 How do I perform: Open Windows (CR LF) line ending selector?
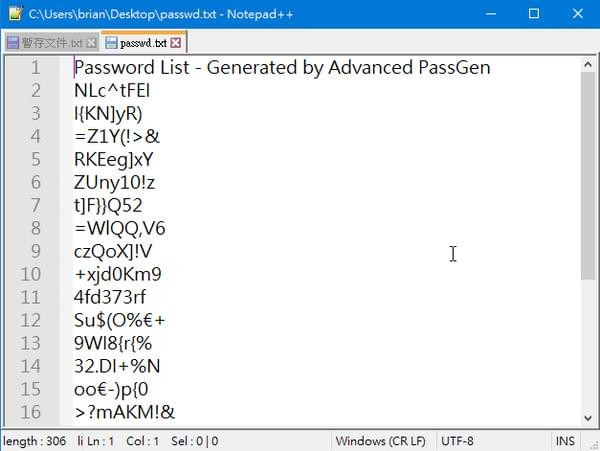381,441
